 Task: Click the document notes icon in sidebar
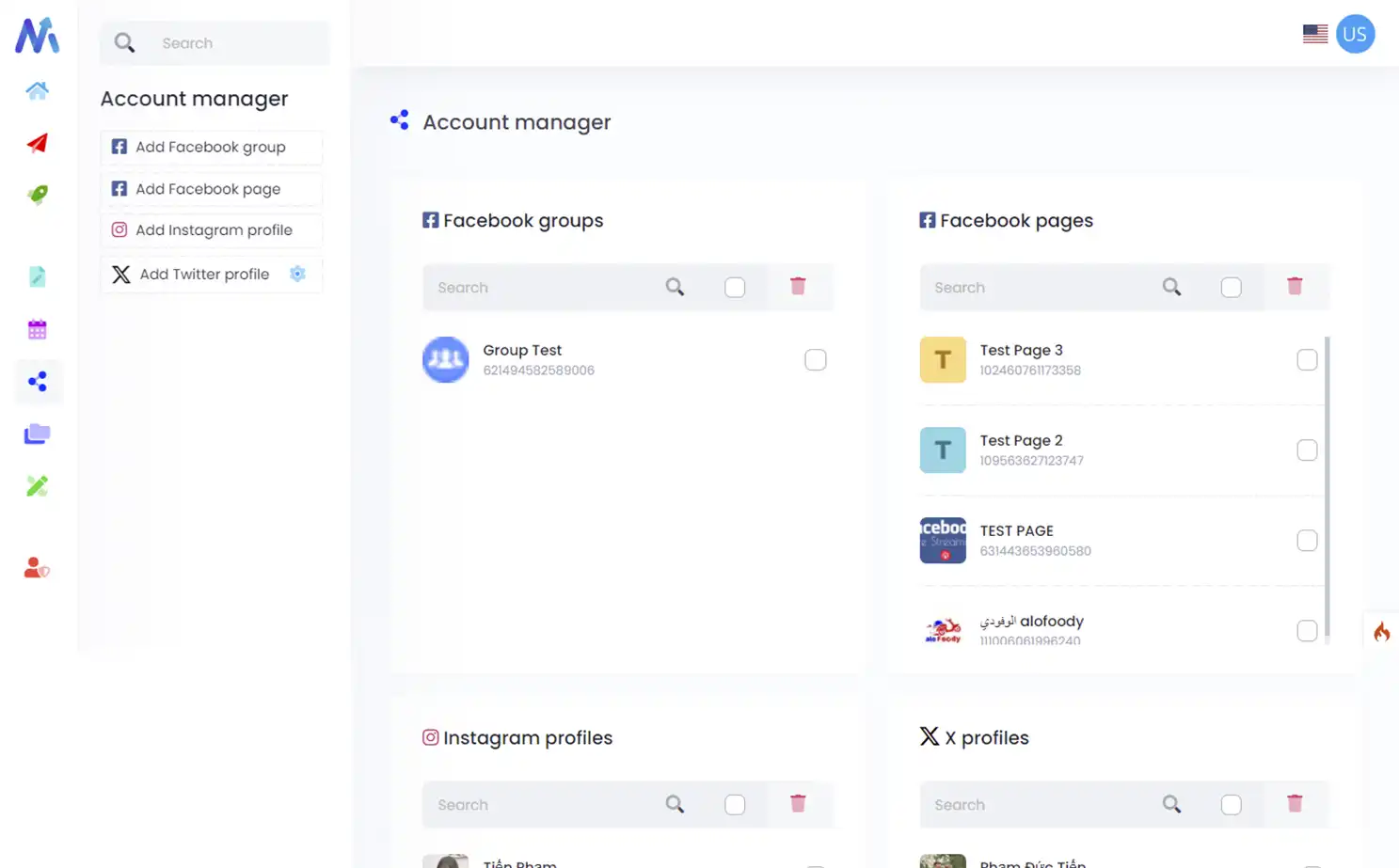(x=37, y=276)
